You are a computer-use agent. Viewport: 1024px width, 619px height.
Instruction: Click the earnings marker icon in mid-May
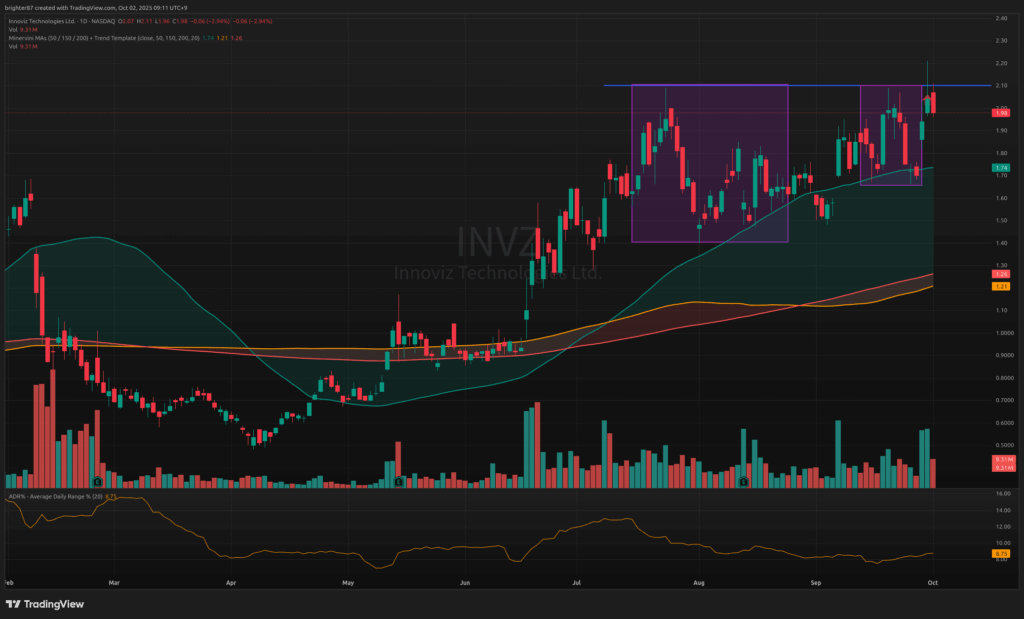click(398, 482)
